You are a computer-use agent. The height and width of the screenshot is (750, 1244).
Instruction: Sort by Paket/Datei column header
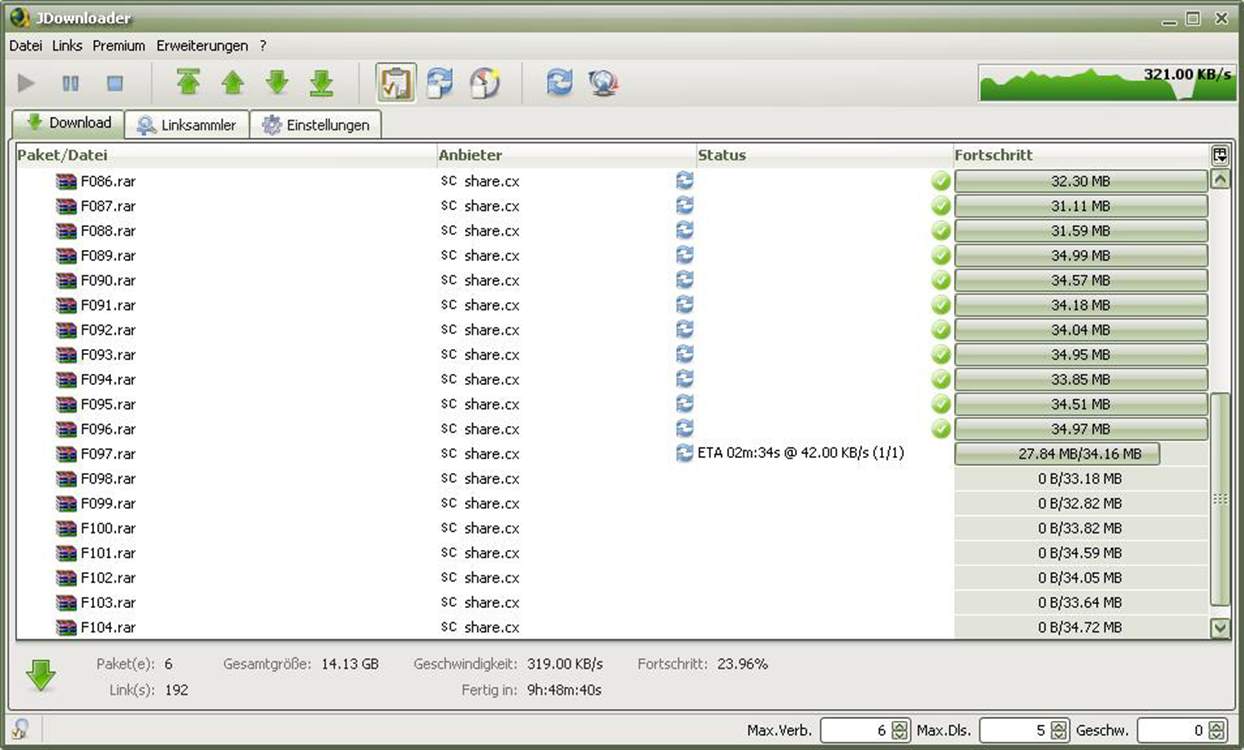226,155
